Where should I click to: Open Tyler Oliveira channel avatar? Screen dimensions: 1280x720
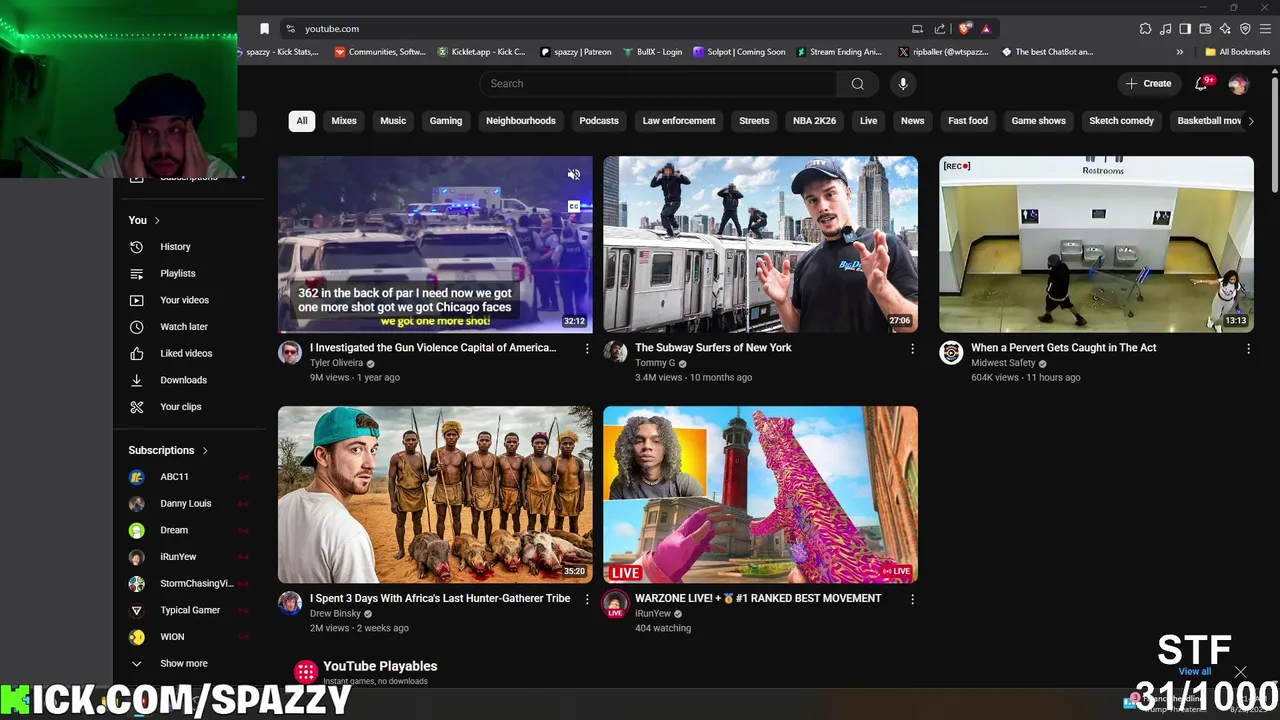pos(290,352)
